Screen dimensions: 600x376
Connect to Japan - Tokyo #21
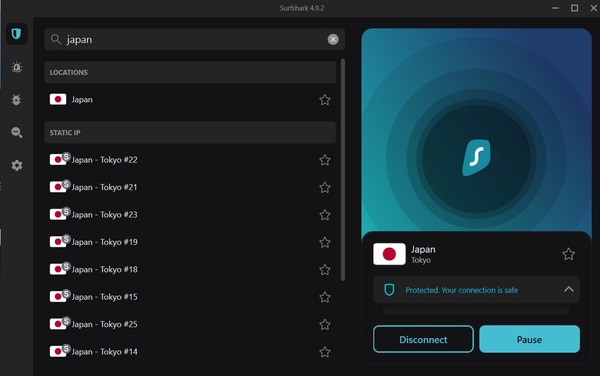tap(190, 187)
